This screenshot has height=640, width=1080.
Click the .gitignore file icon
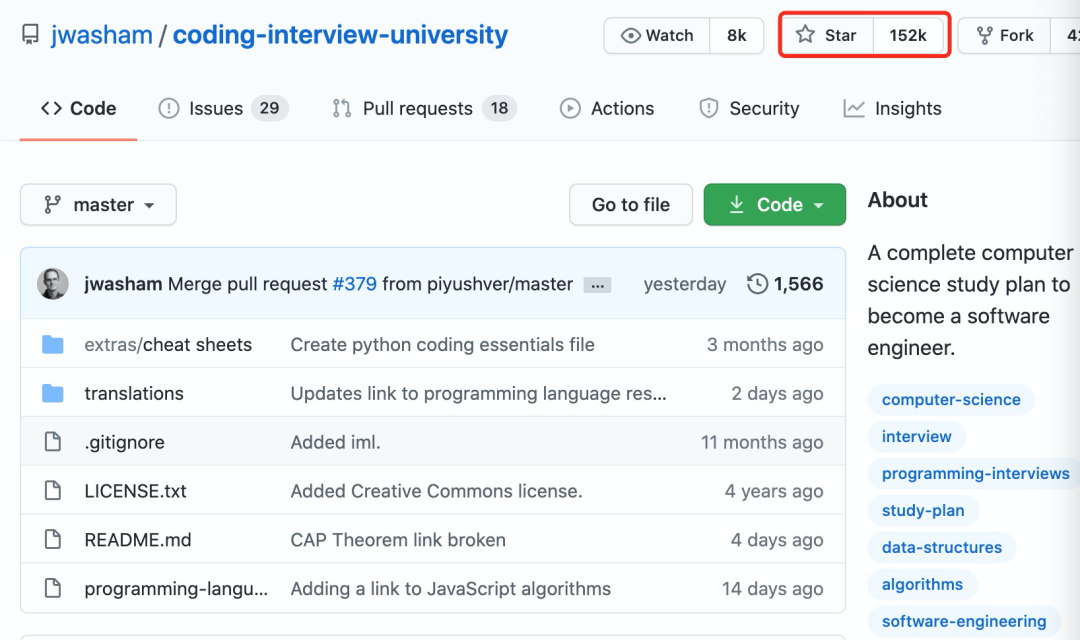tap(53, 442)
